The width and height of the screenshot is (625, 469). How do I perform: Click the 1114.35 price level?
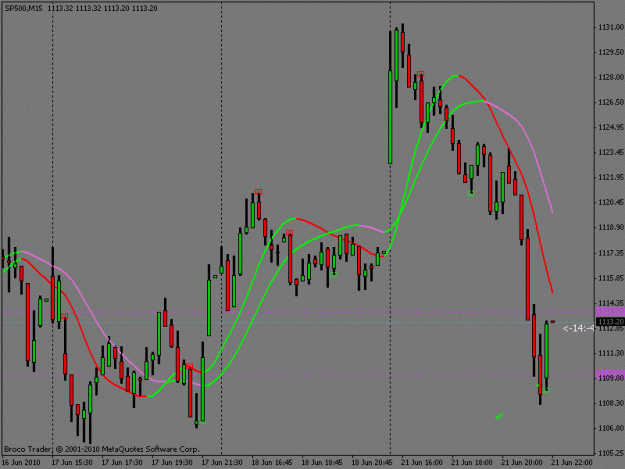point(610,303)
